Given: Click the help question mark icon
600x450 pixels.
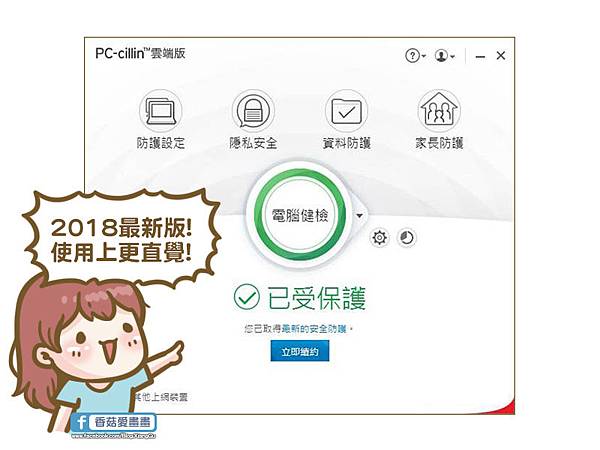Looking at the screenshot, I should click(412, 56).
